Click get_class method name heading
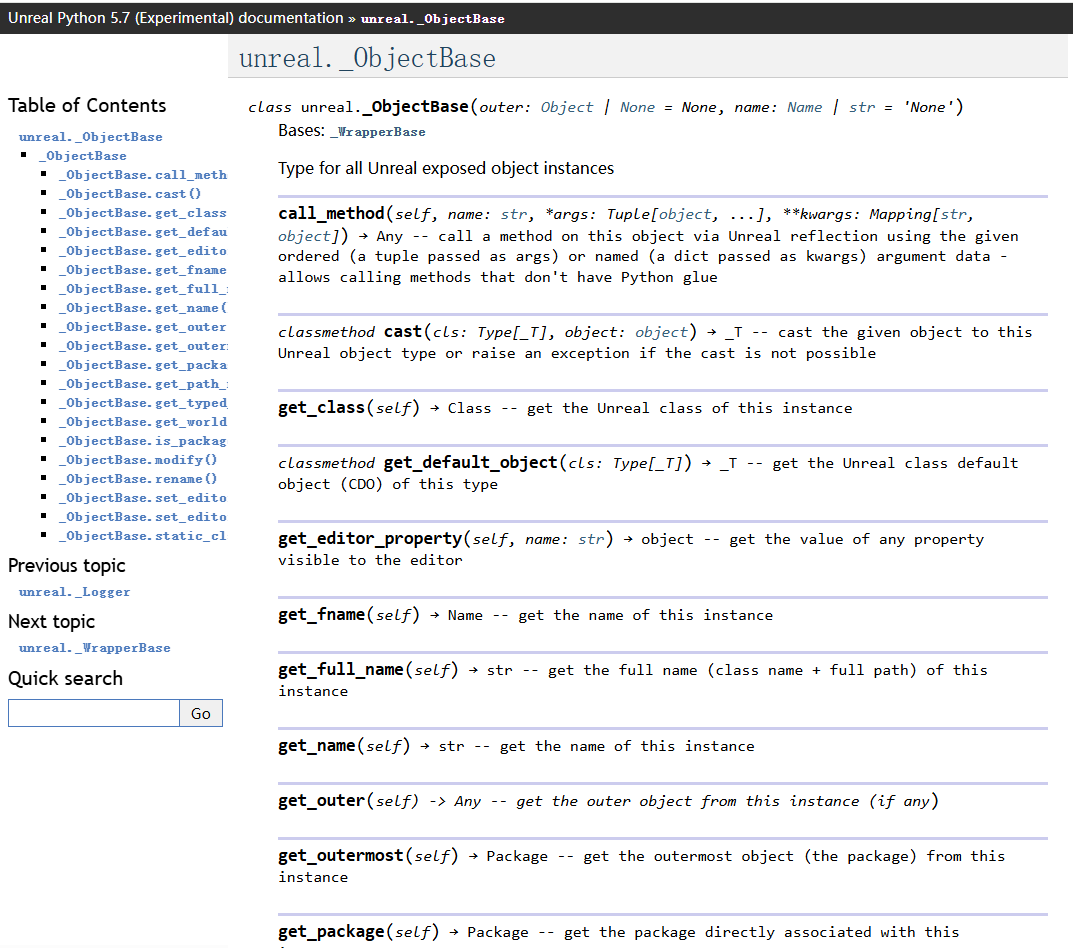 321,408
